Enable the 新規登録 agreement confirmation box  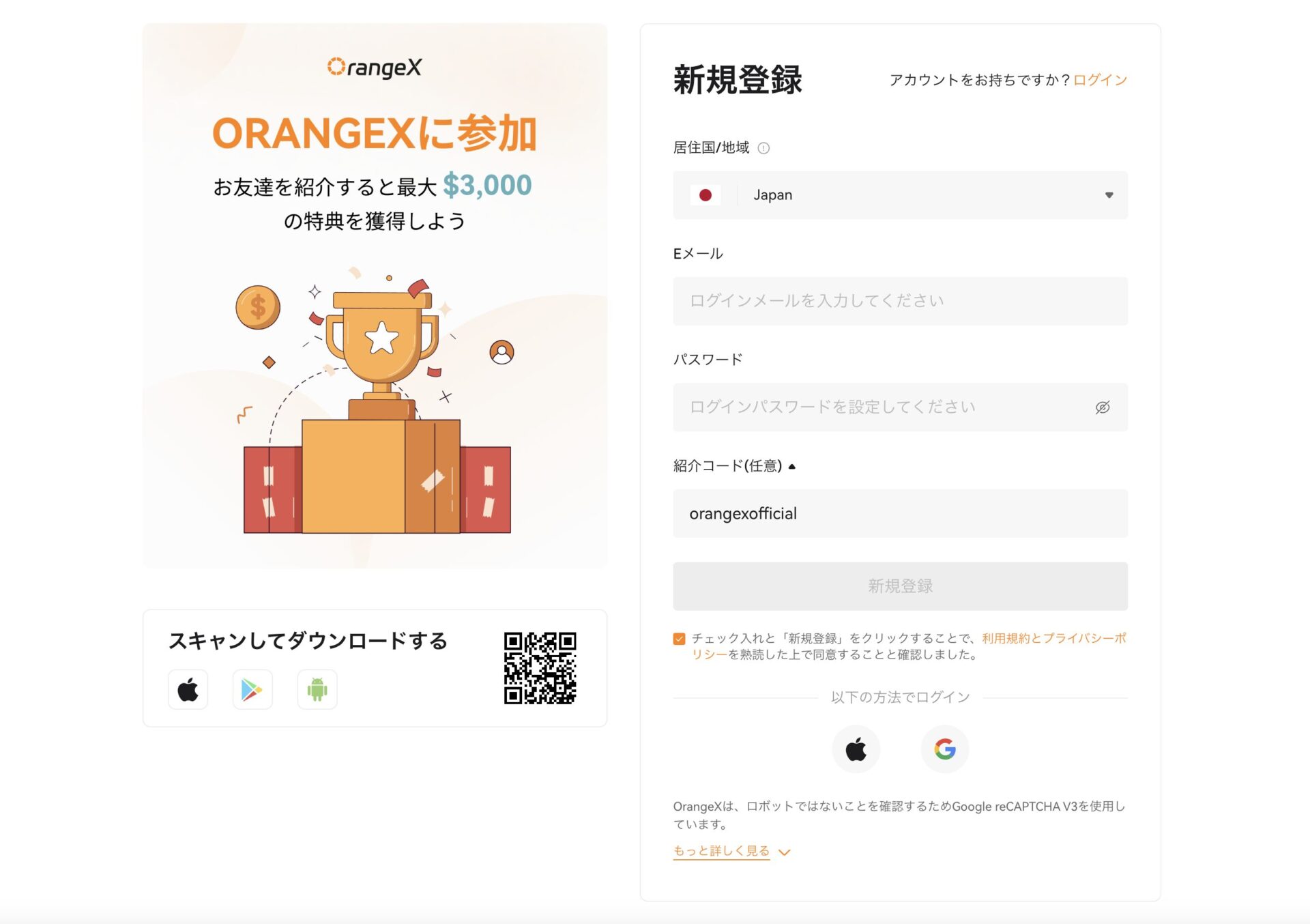tap(679, 638)
